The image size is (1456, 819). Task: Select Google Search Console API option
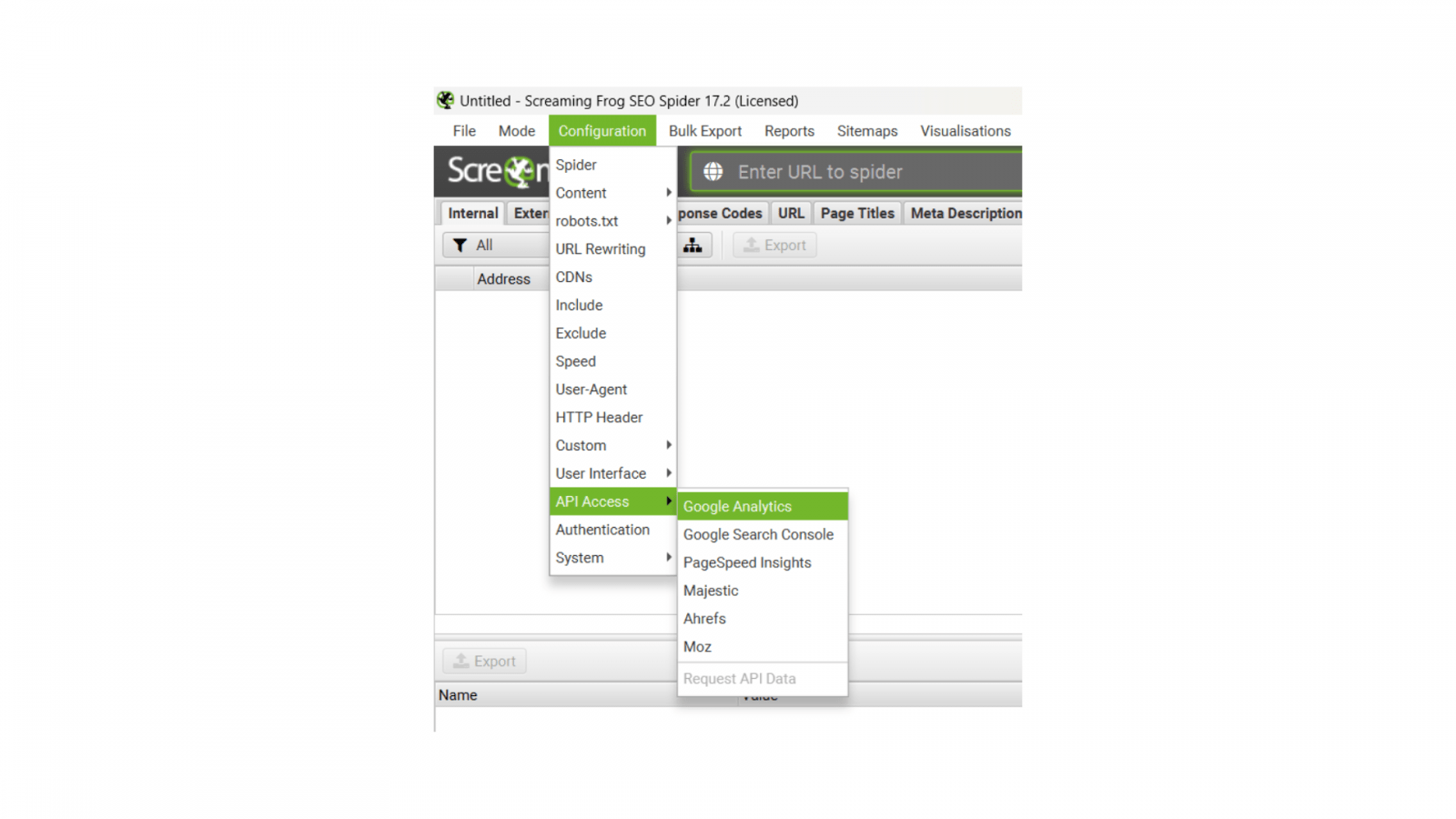coord(763,535)
